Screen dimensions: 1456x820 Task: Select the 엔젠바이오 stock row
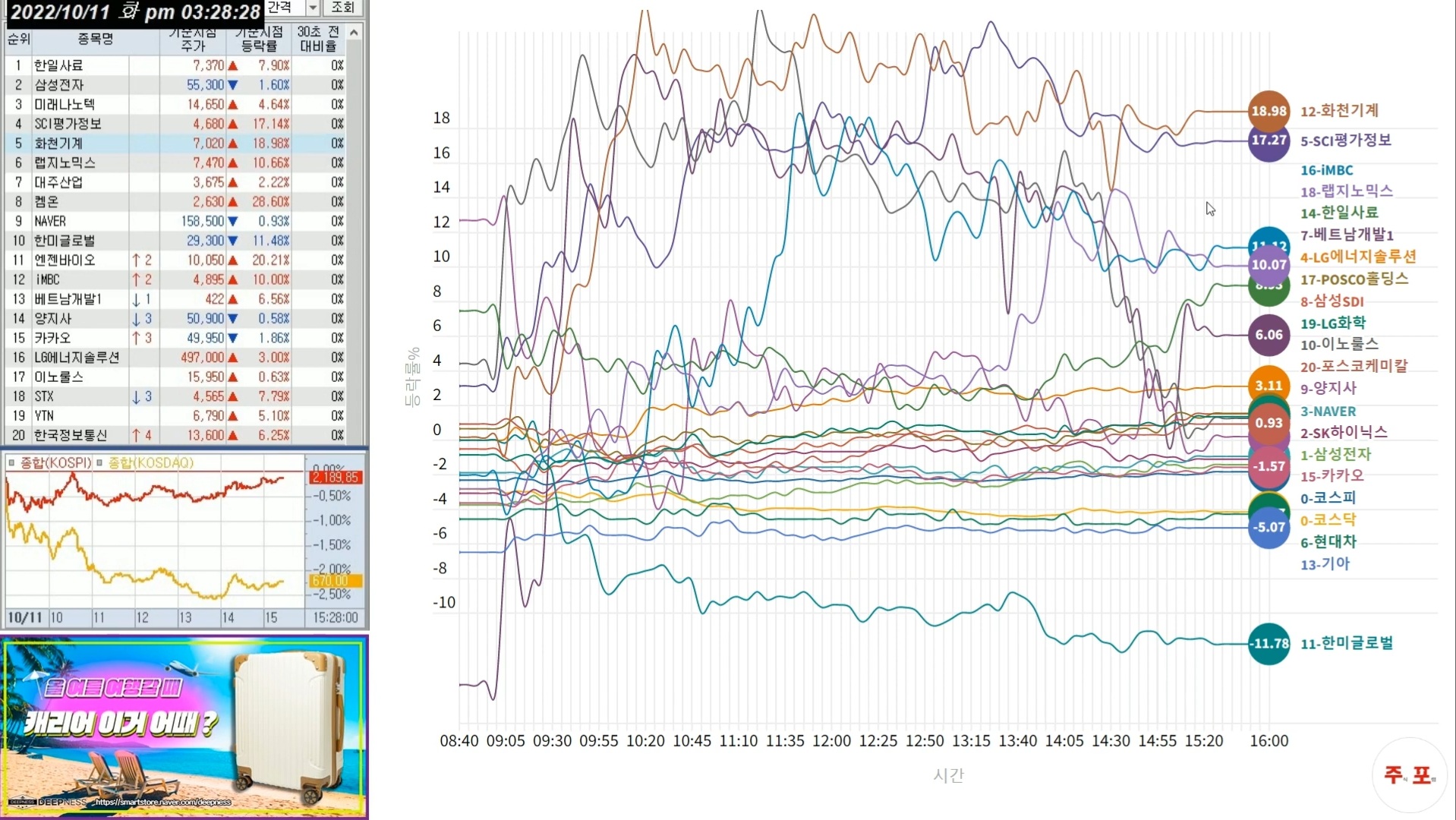pyautogui.click(x=175, y=260)
